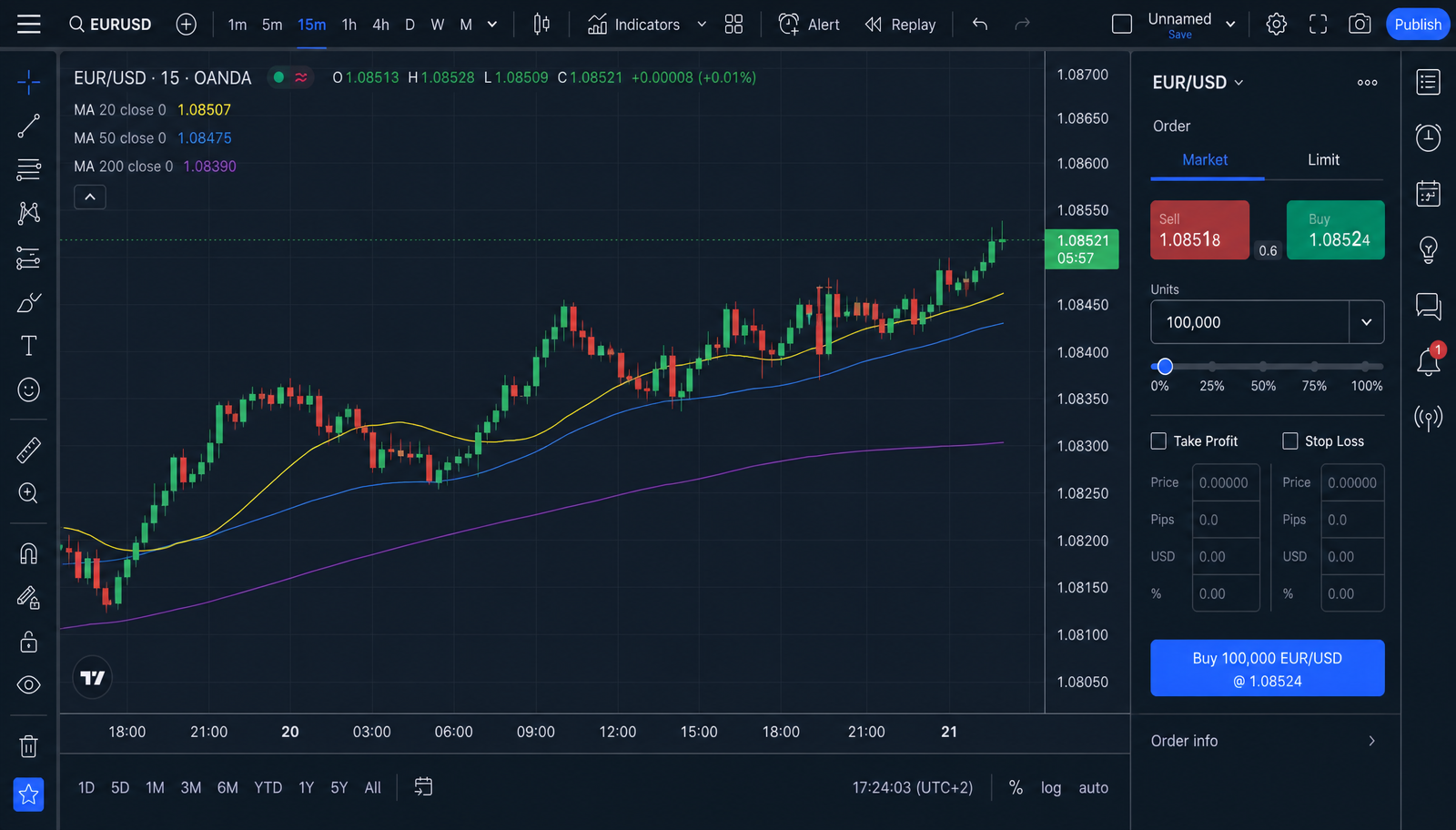
Task: Toggle hide all drawings eye
Action: (29, 684)
